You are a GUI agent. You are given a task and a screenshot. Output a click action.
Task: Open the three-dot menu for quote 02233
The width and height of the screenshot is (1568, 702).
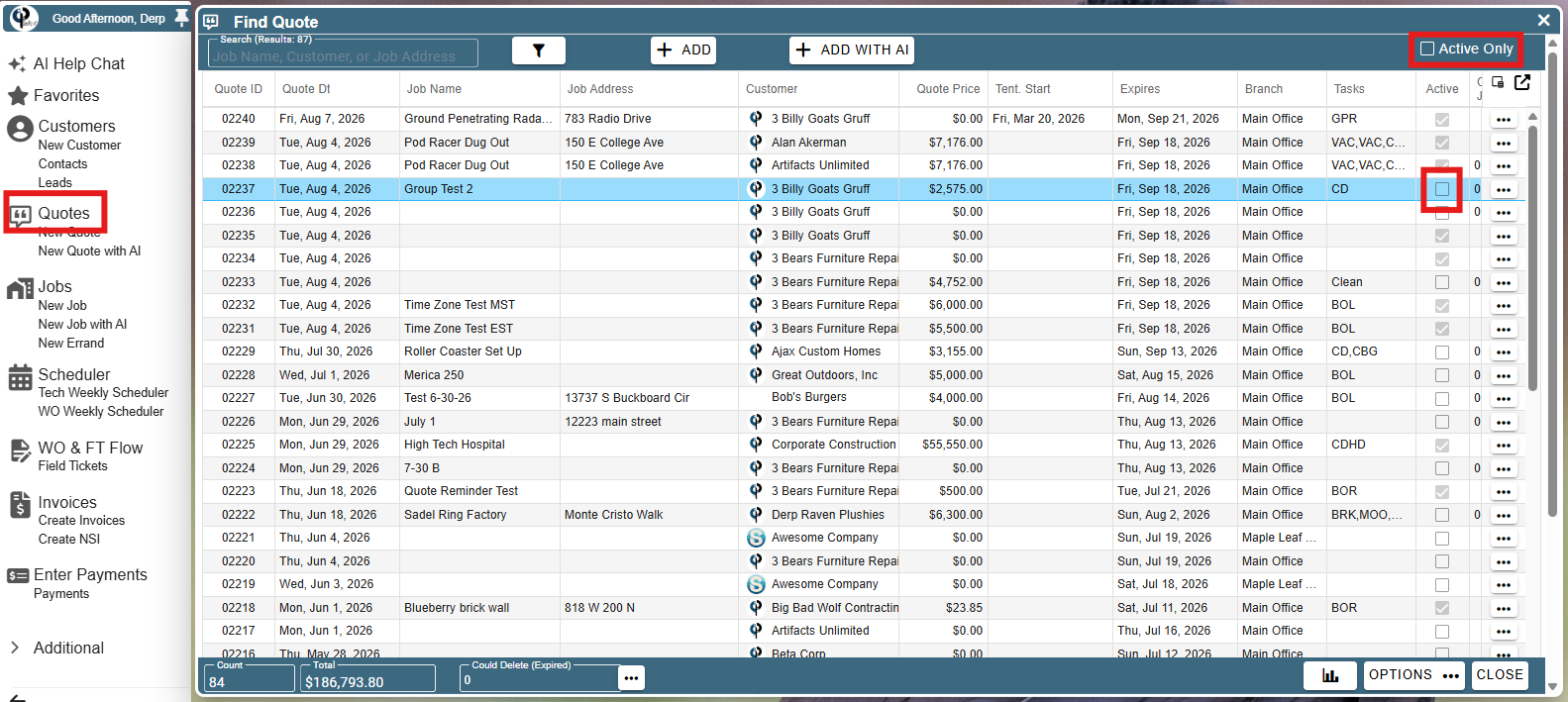tap(1504, 282)
